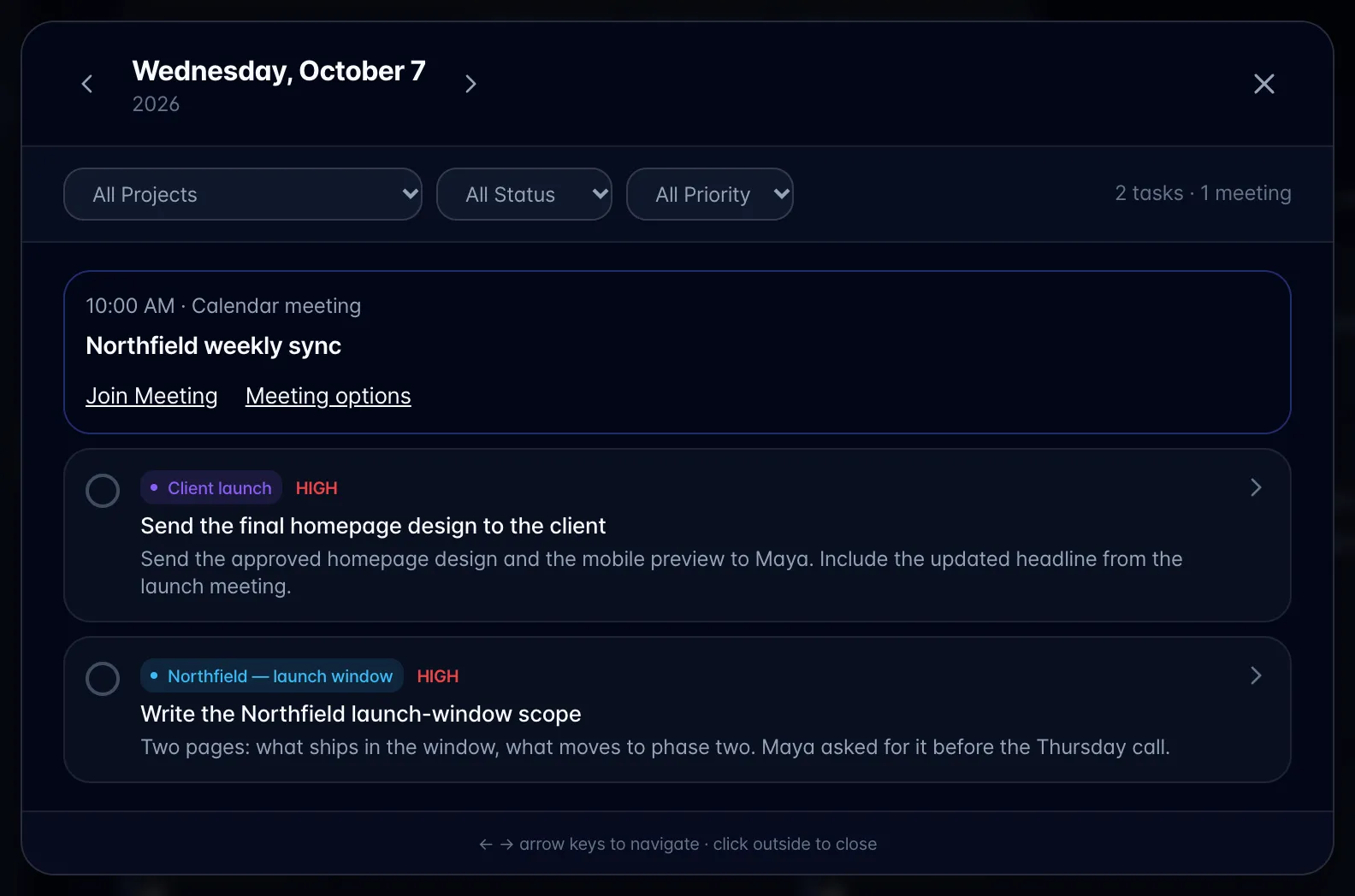
Task: Click the 2026 year label
Action: [x=156, y=104]
